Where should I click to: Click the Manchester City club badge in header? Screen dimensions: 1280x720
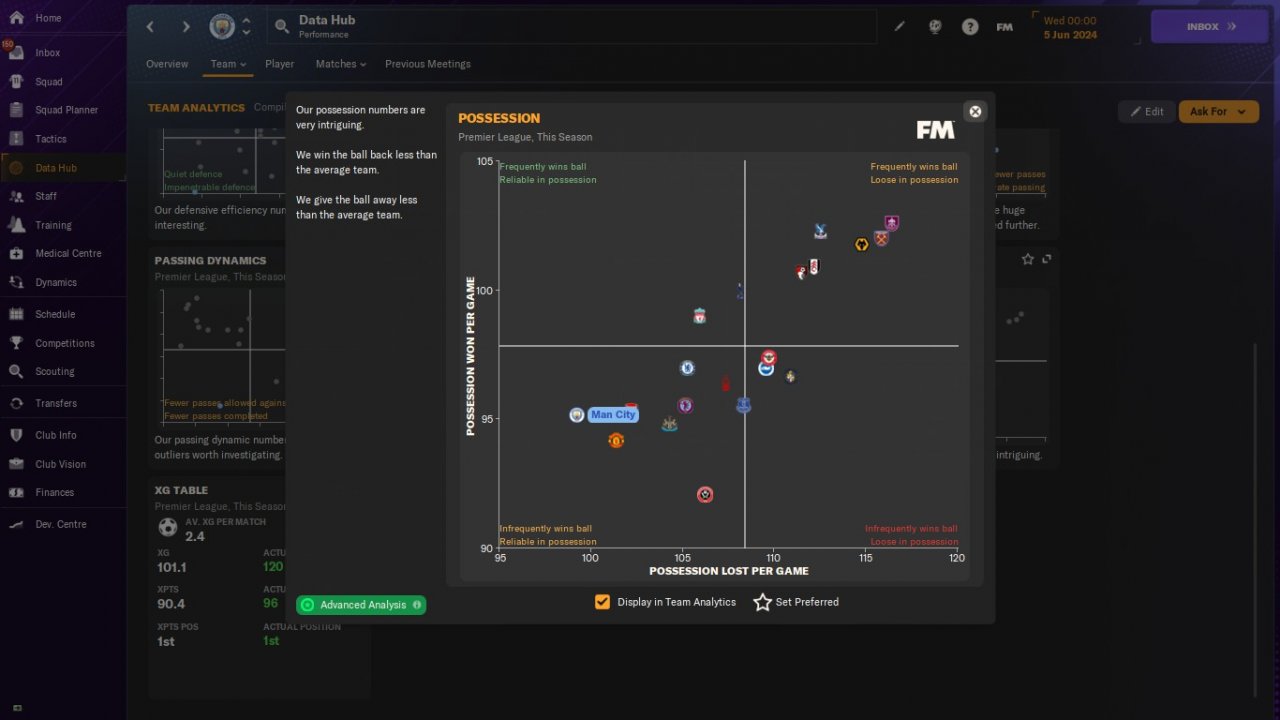(x=222, y=27)
